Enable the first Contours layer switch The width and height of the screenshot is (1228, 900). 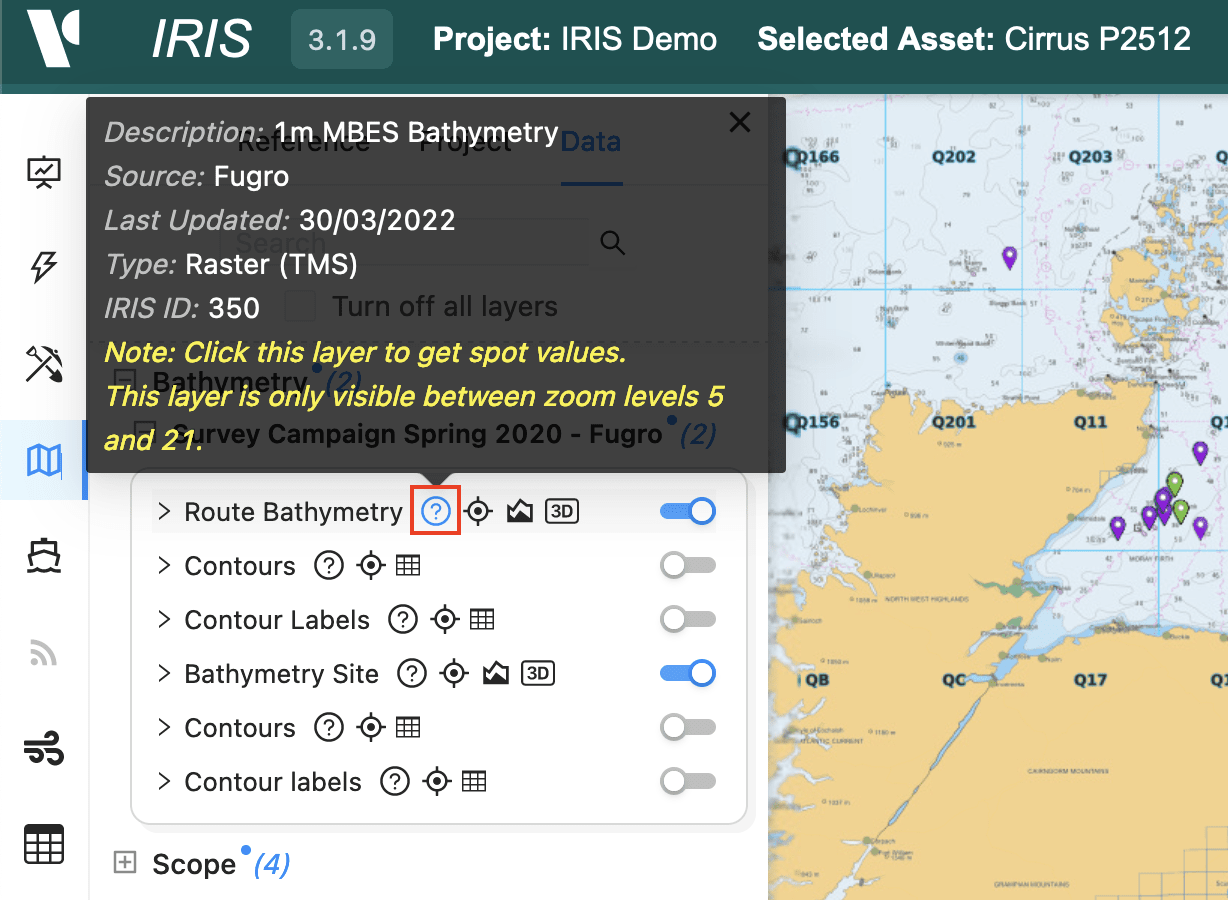pyautogui.click(x=688, y=566)
